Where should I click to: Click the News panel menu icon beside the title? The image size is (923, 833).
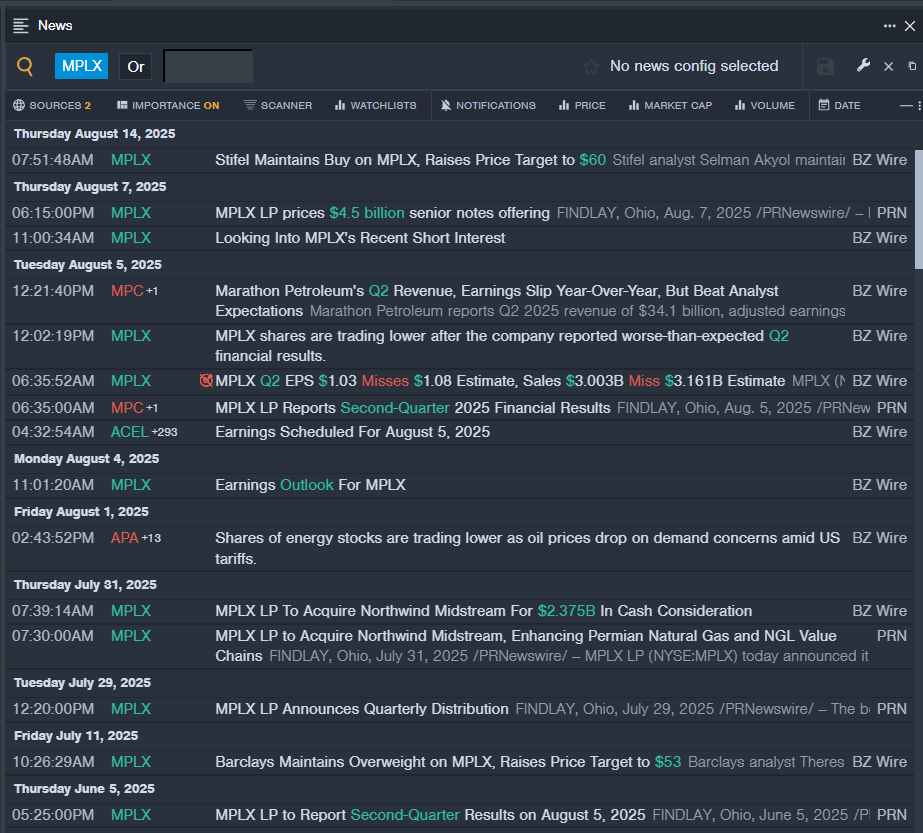coord(21,26)
